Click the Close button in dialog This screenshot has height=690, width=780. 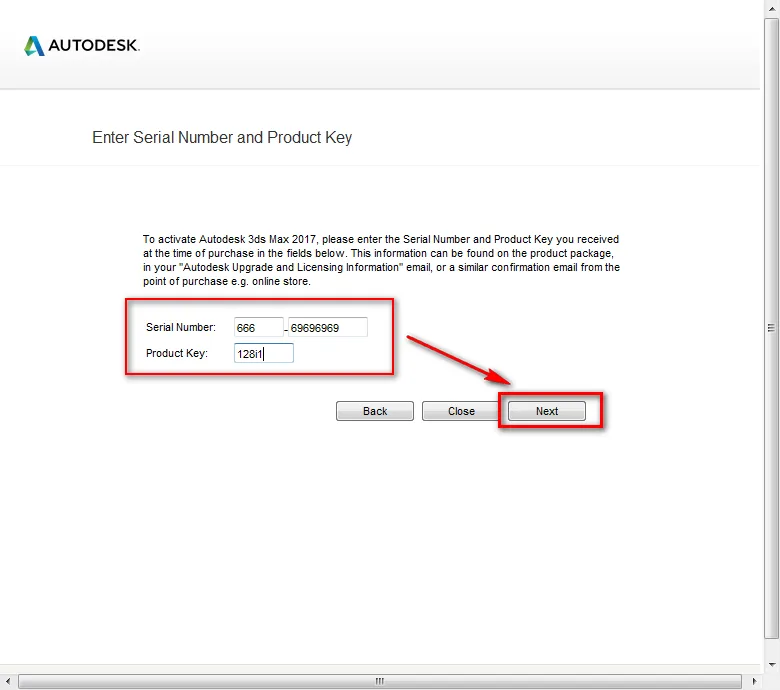pyautogui.click(x=461, y=411)
